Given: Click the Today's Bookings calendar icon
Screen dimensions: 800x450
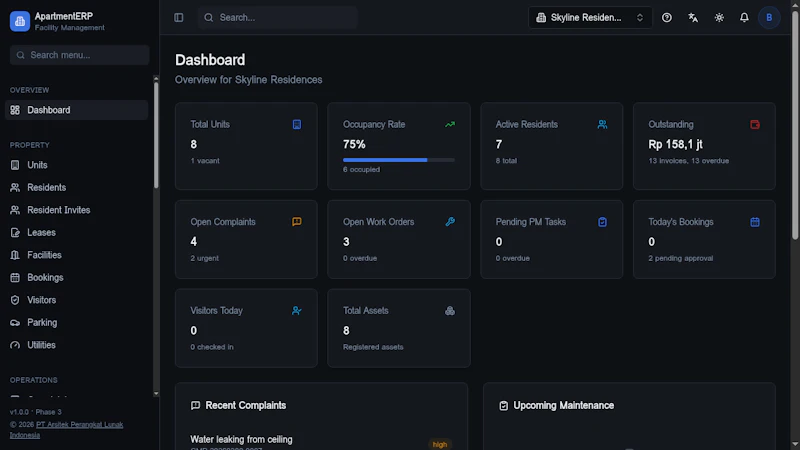Looking at the screenshot, I should tap(755, 222).
